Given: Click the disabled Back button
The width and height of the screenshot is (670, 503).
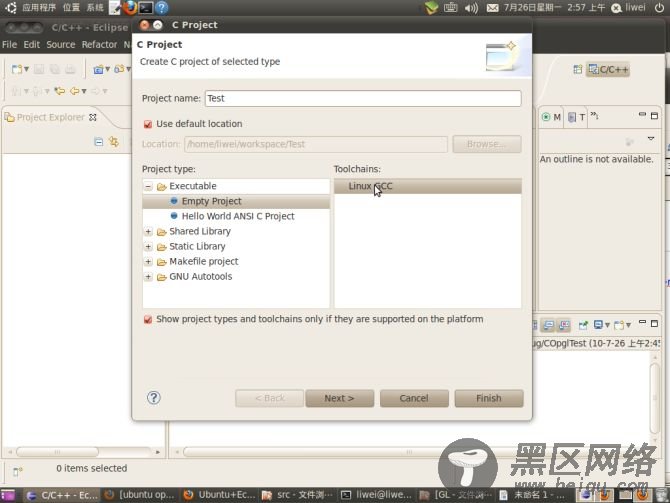Looking at the screenshot, I should [270, 398].
